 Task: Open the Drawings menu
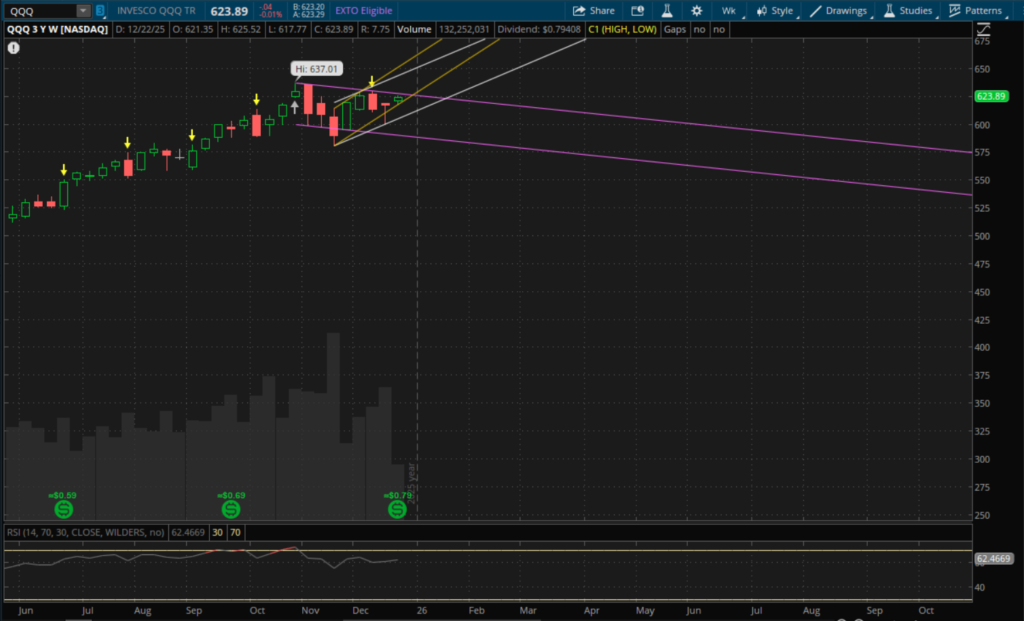pos(838,11)
